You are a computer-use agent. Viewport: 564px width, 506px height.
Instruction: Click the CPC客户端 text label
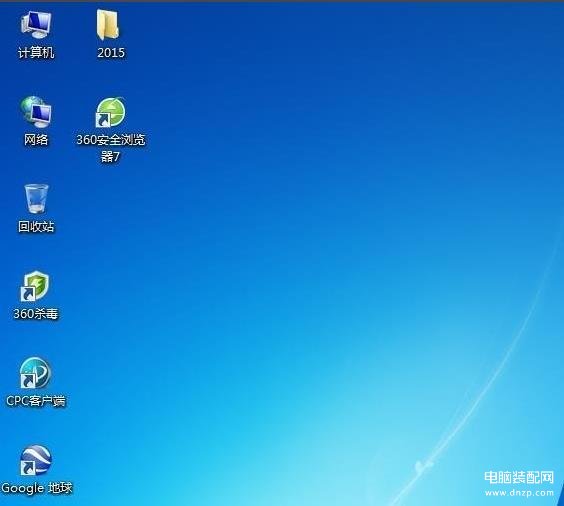[36, 401]
